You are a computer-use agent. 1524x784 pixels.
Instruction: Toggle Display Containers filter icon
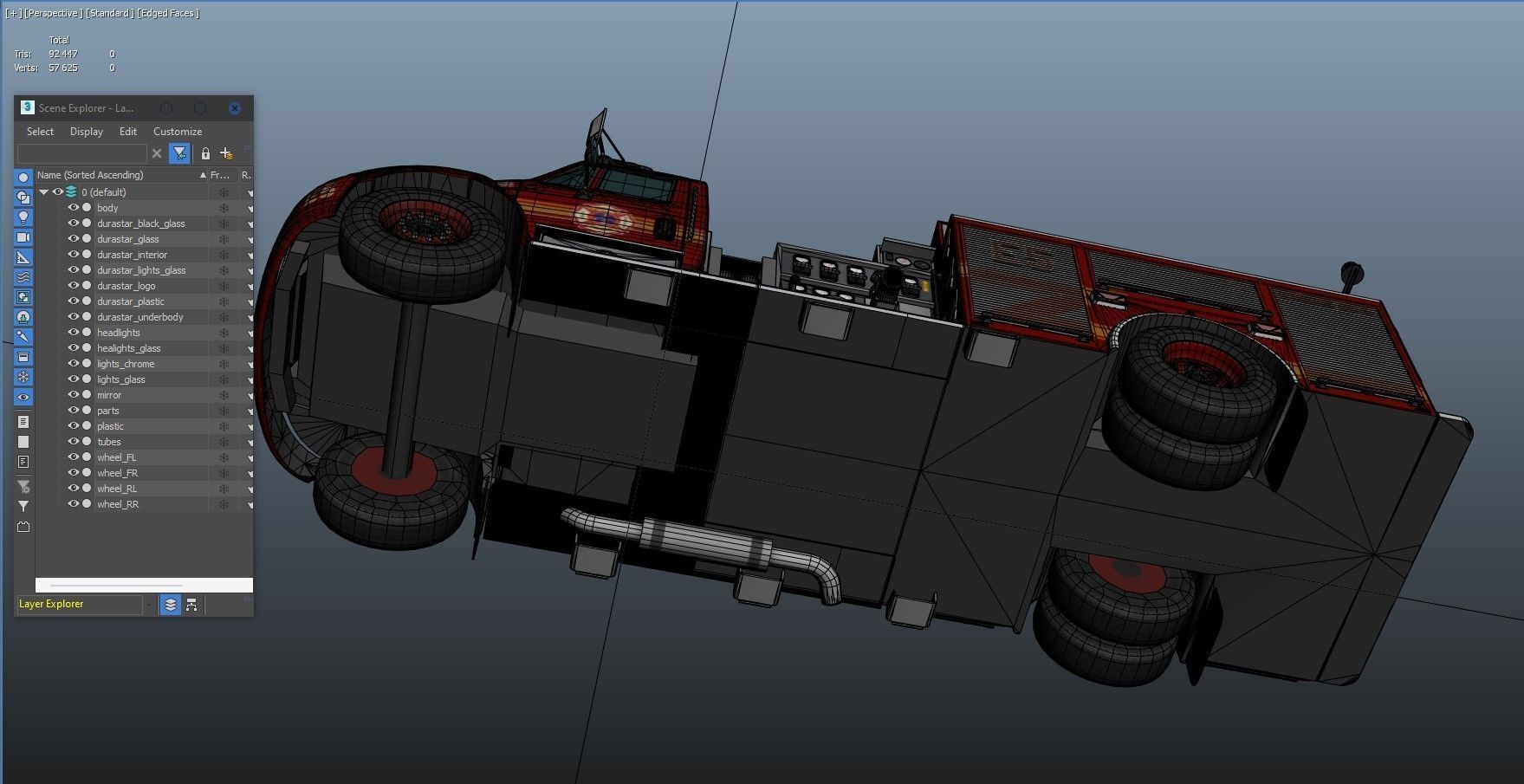coord(23,357)
